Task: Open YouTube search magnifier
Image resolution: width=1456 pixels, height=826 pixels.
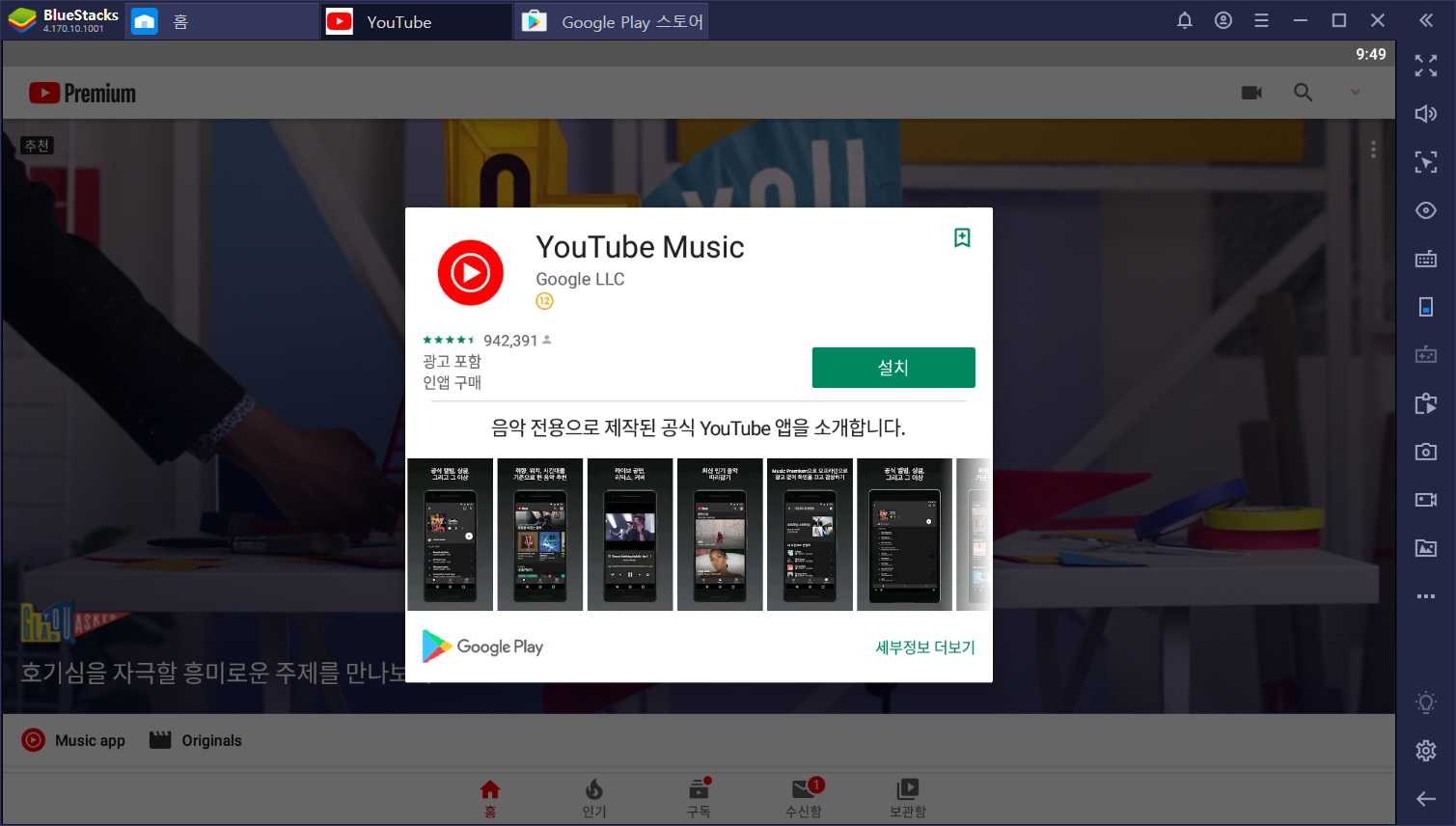Action: pos(1303,93)
